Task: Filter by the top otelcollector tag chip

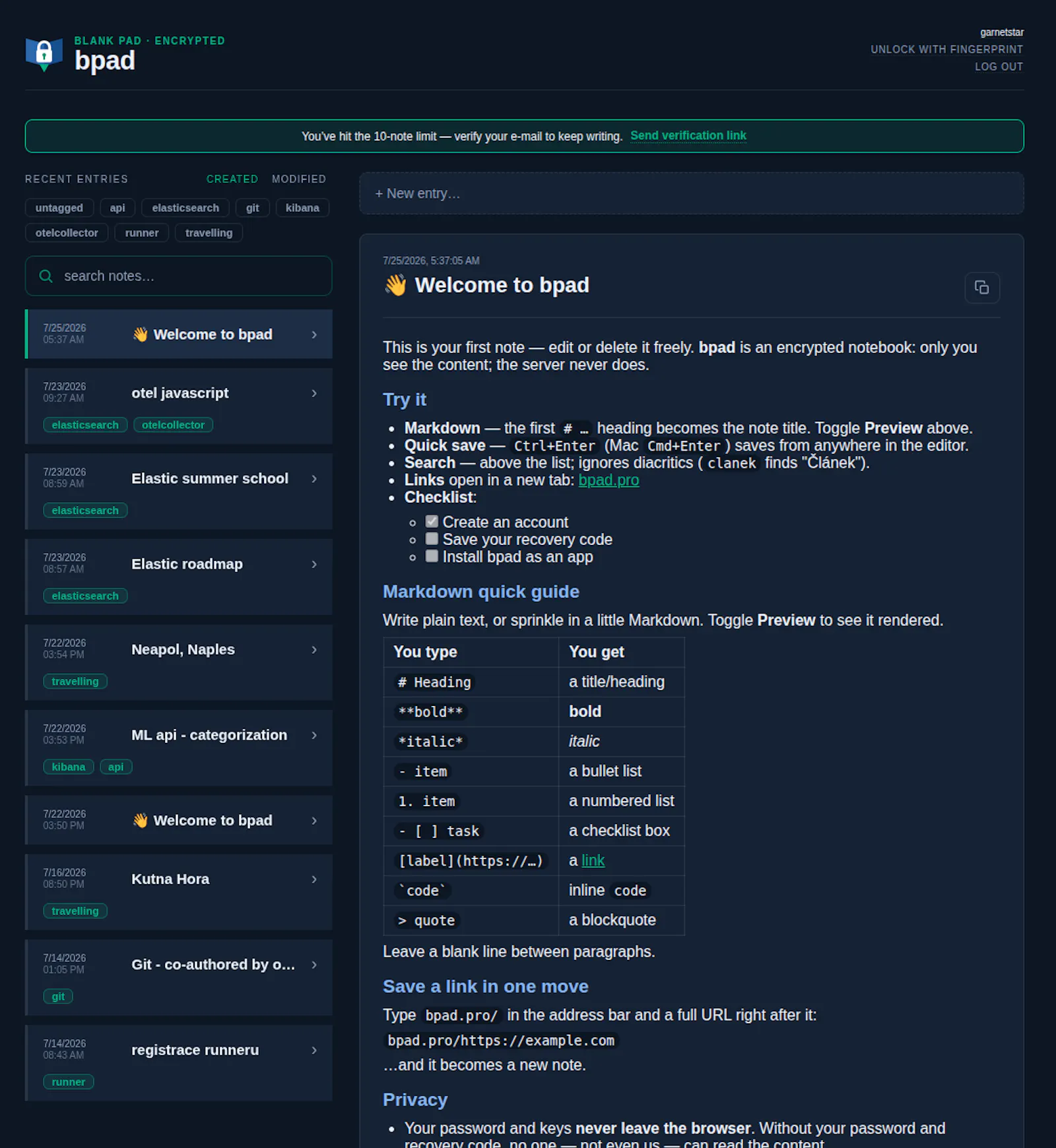Action: [x=67, y=233]
